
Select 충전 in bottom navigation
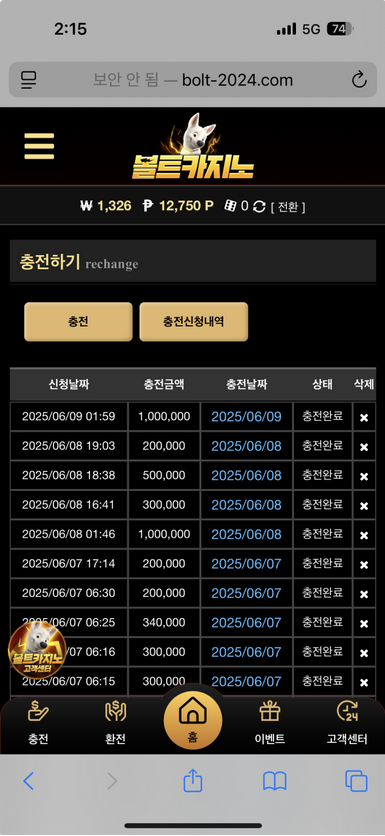(x=38, y=722)
